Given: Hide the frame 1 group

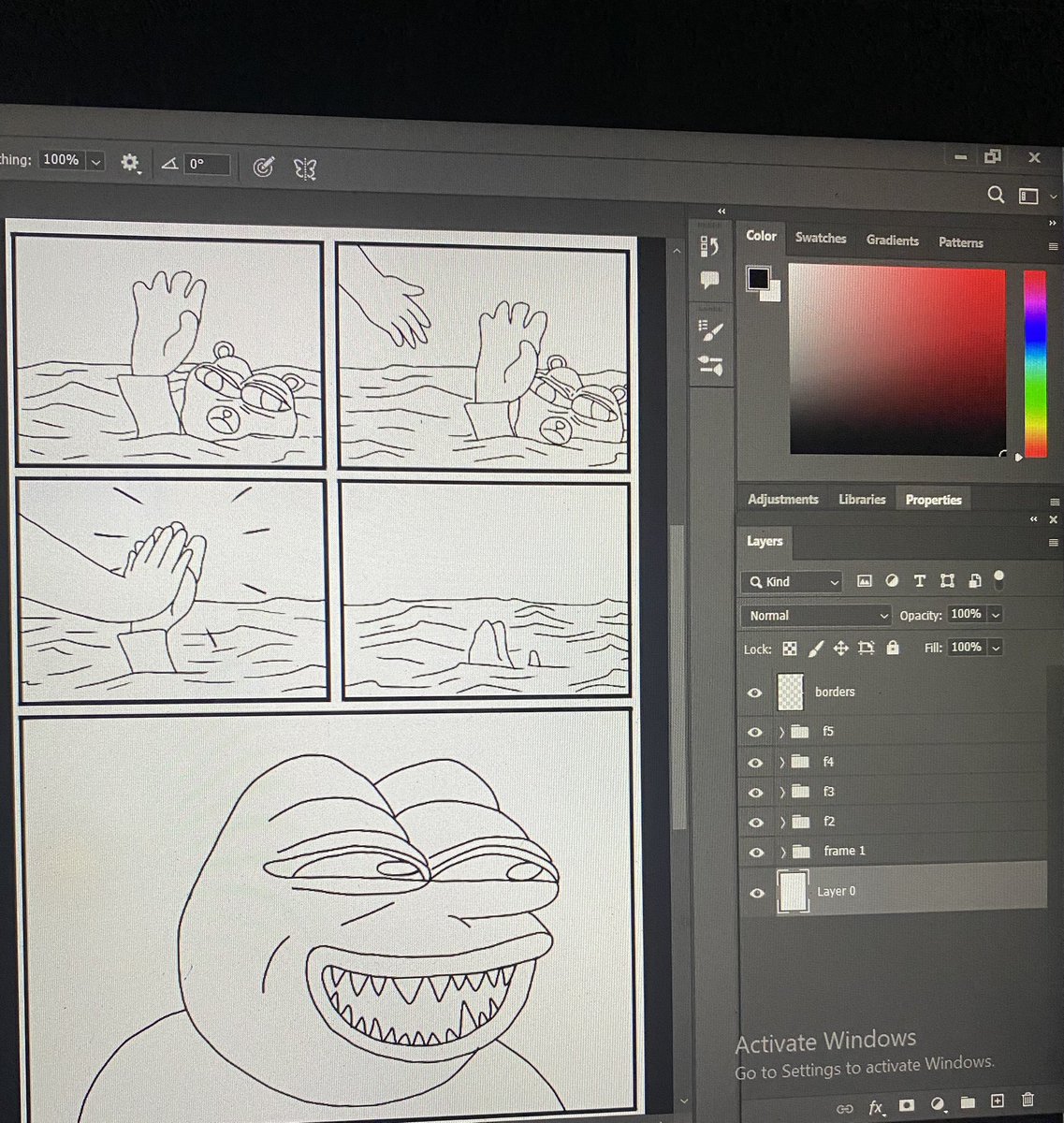Looking at the screenshot, I should point(756,853).
